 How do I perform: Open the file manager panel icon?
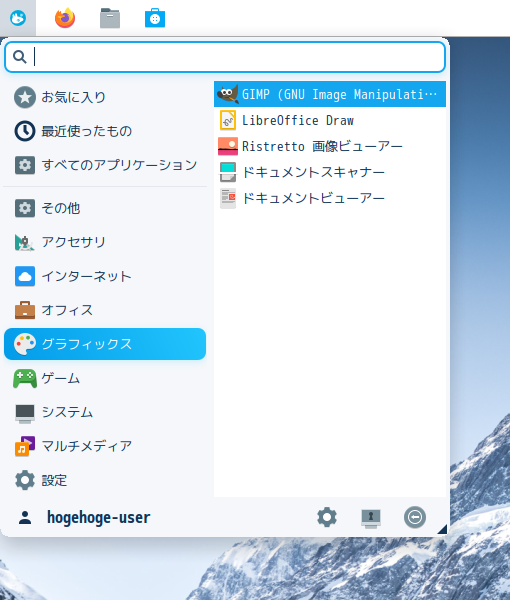pos(110,18)
